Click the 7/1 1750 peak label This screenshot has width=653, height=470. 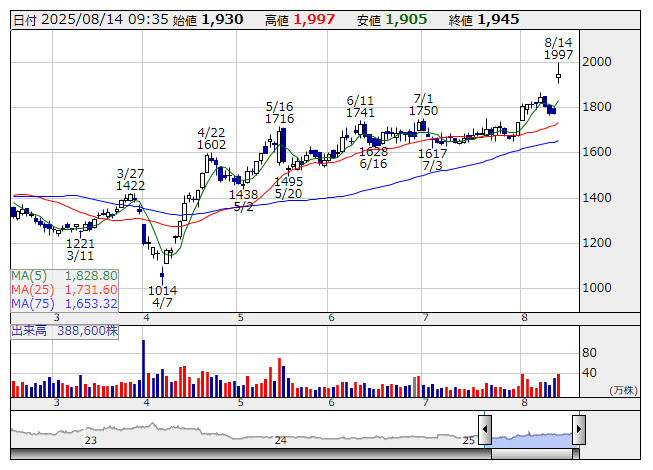[x=423, y=104]
